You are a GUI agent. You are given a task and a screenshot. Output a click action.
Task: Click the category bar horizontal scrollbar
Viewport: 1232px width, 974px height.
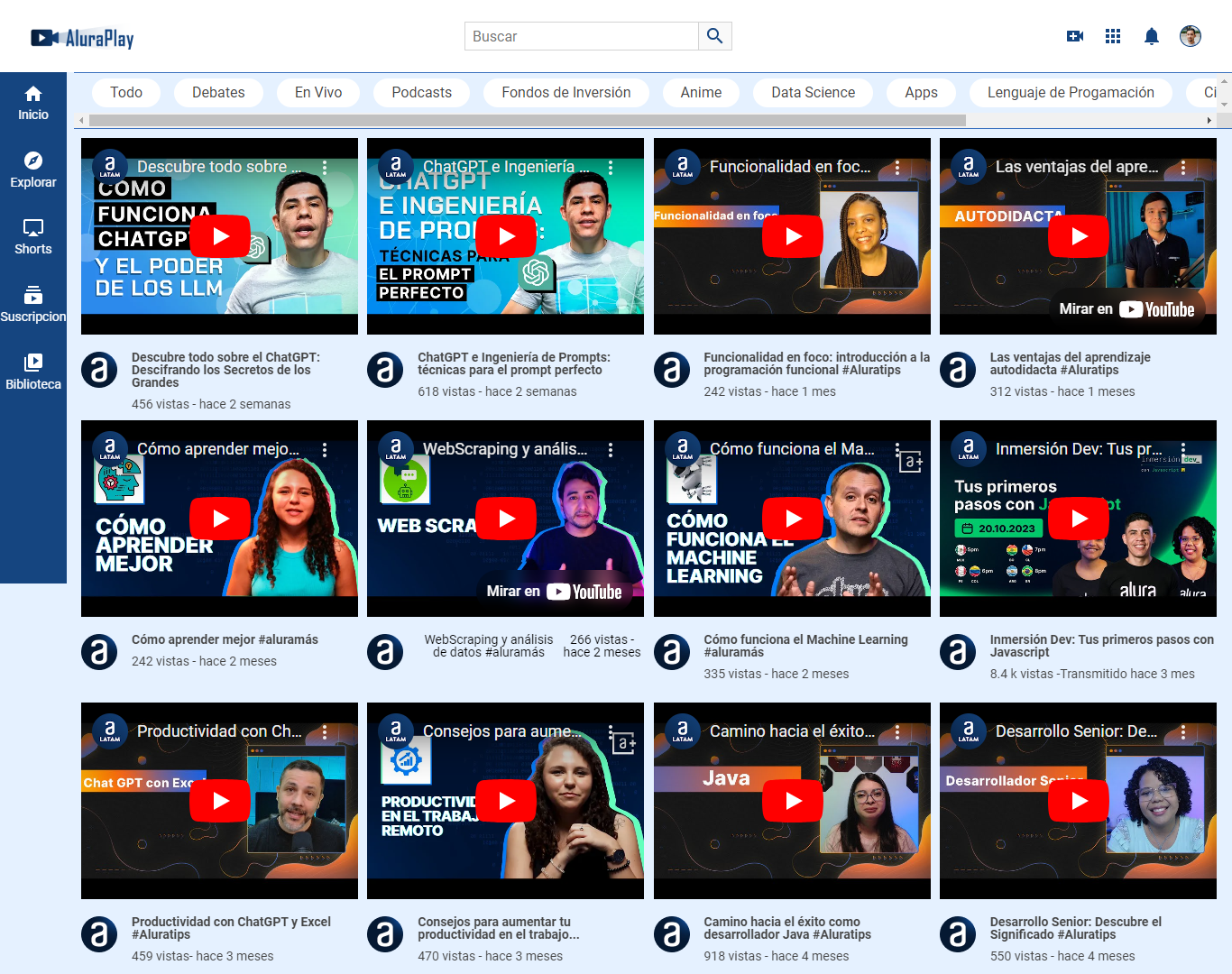(528, 120)
